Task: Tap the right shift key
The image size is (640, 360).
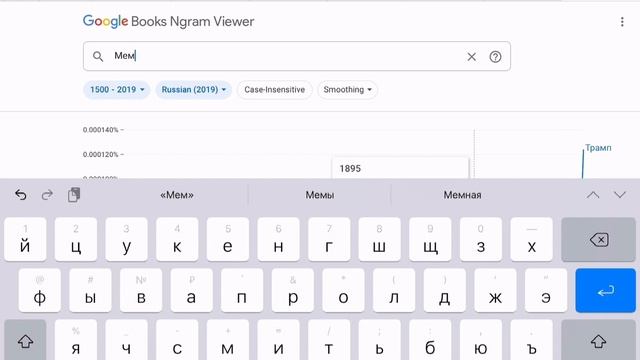Action: (598, 340)
